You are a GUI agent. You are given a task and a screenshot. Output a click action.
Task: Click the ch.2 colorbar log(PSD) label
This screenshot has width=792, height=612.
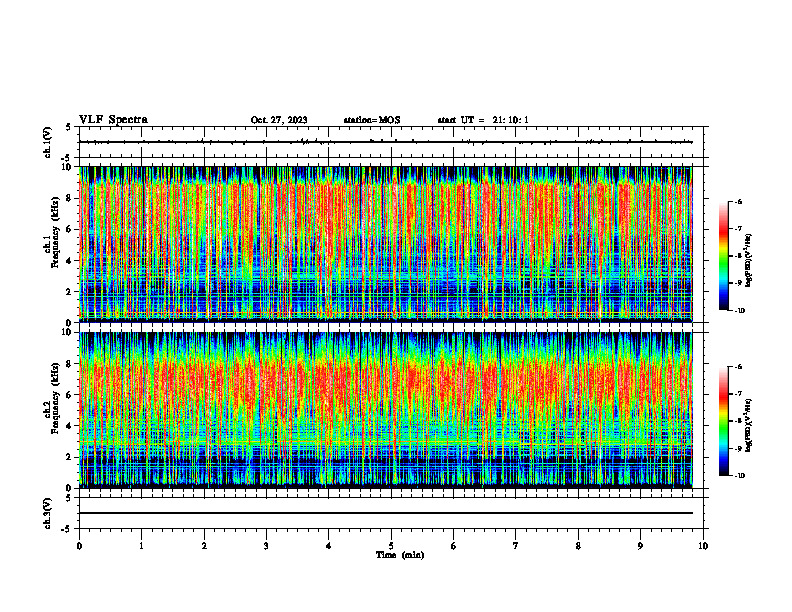tap(749, 426)
